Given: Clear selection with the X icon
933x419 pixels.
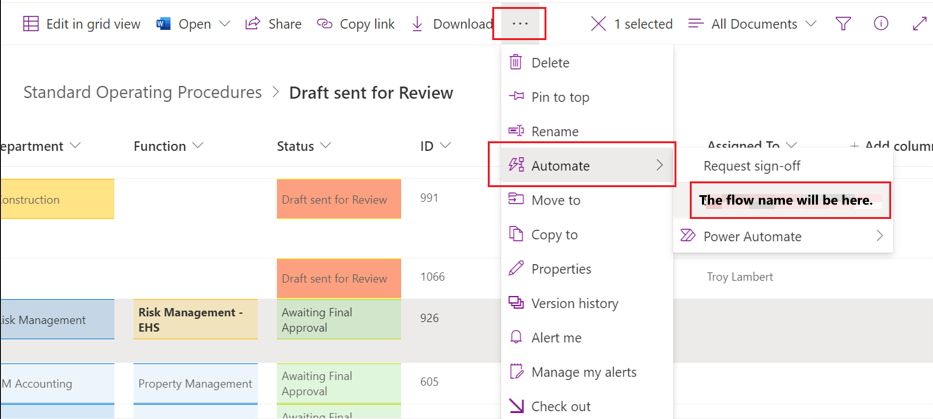Looking at the screenshot, I should pos(598,24).
